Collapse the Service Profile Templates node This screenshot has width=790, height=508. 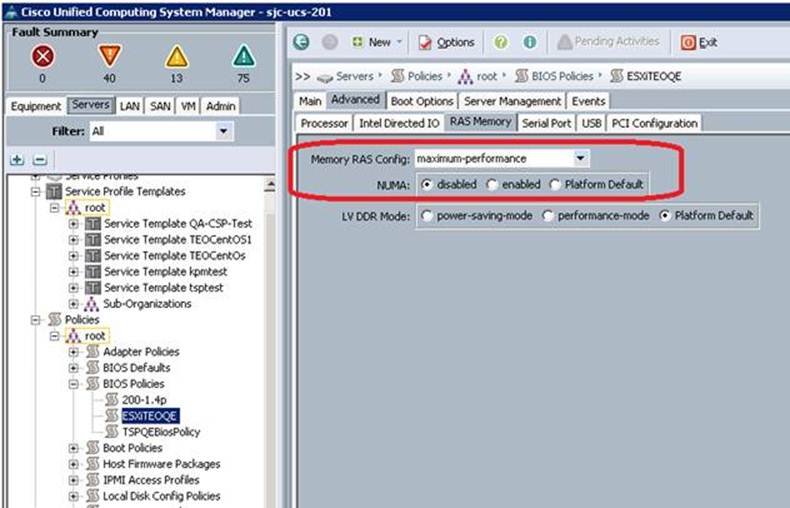(35, 192)
